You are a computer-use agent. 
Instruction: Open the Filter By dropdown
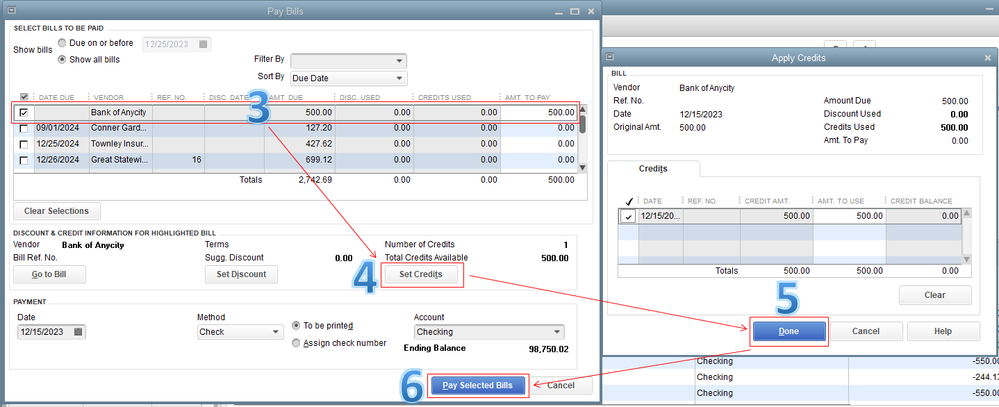[x=349, y=61]
